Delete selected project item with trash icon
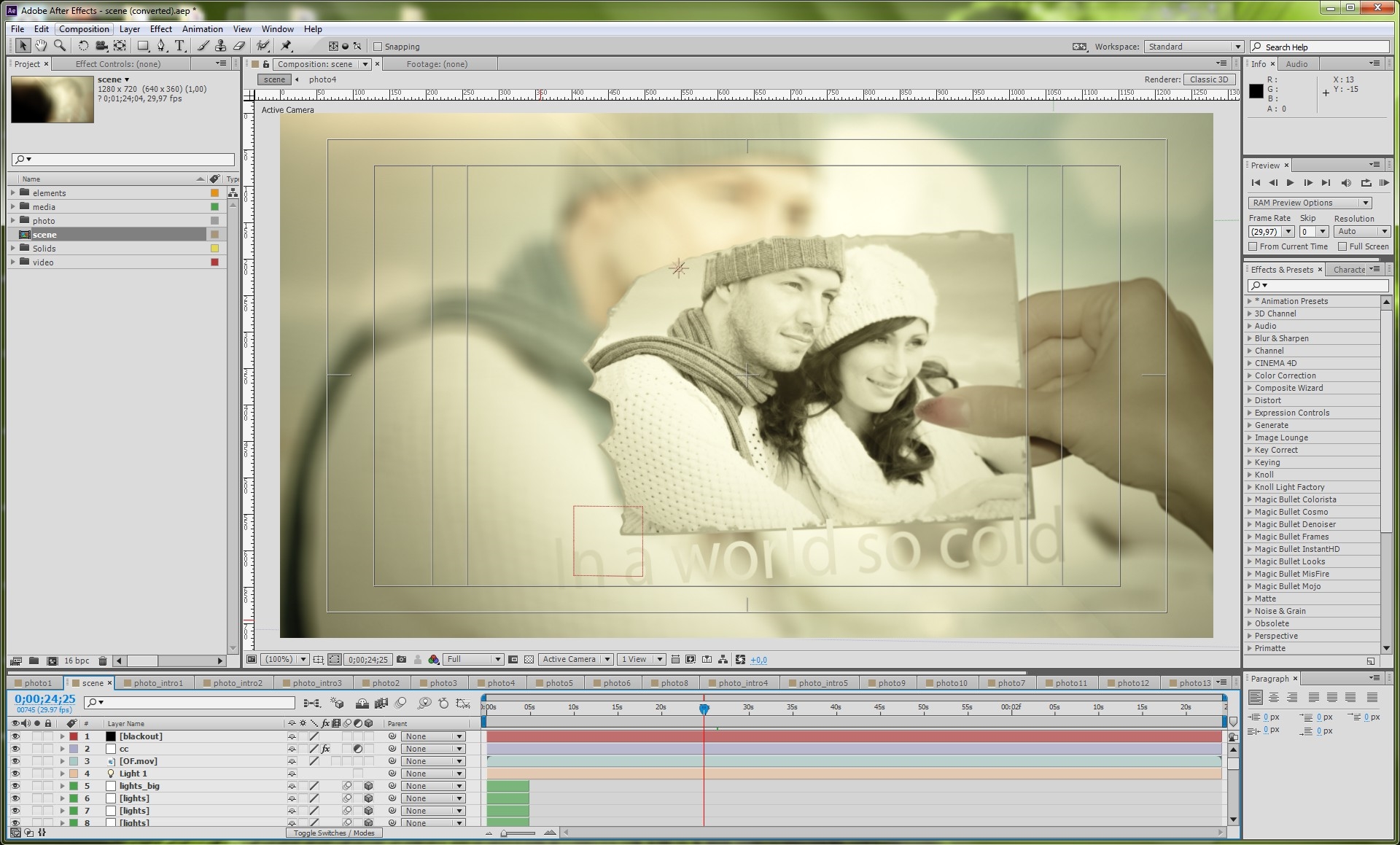Viewport: 1400px width, 845px height. click(103, 661)
